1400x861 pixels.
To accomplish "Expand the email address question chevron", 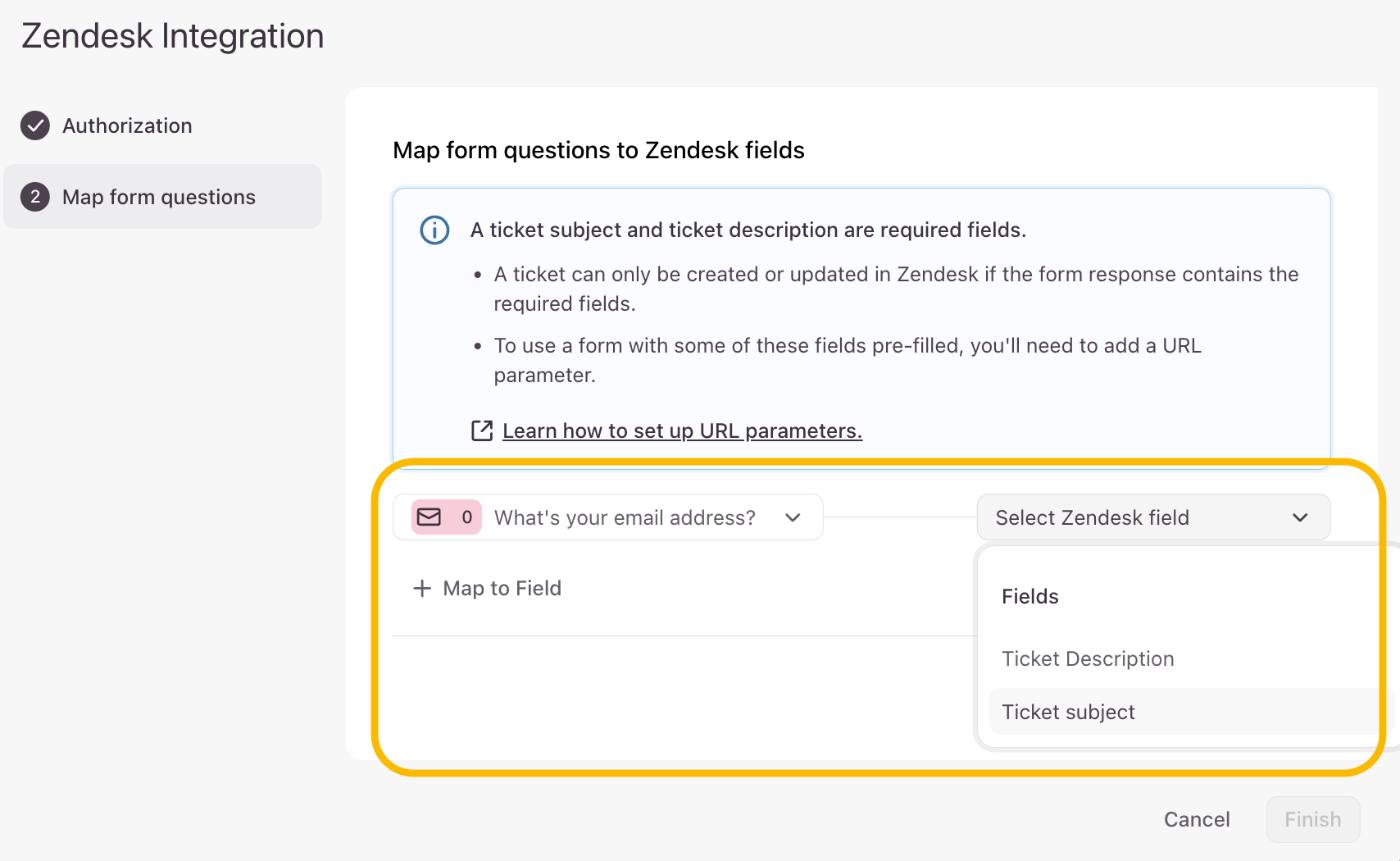I will point(793,517).
